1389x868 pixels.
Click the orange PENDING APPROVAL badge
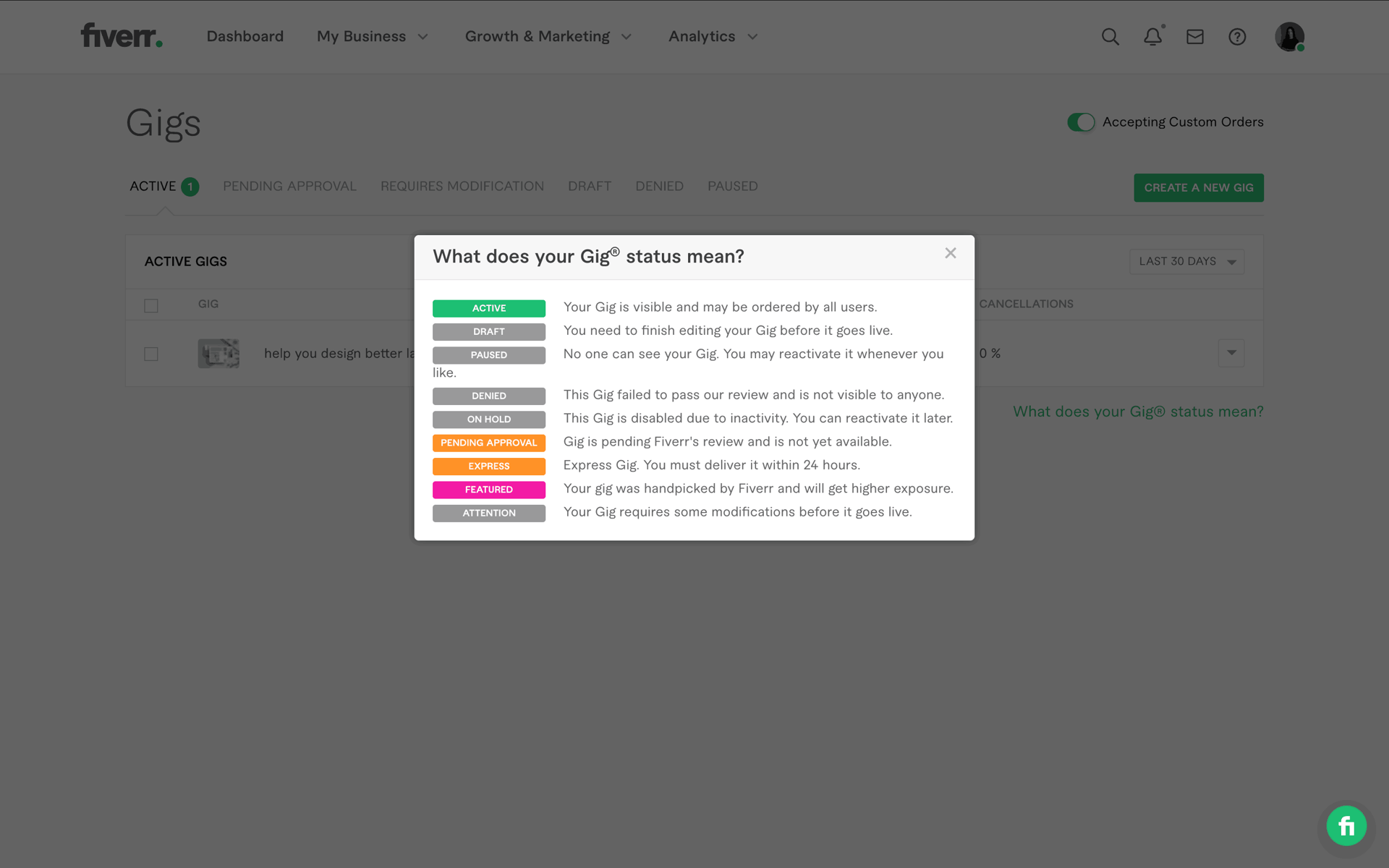click(489, 443)
